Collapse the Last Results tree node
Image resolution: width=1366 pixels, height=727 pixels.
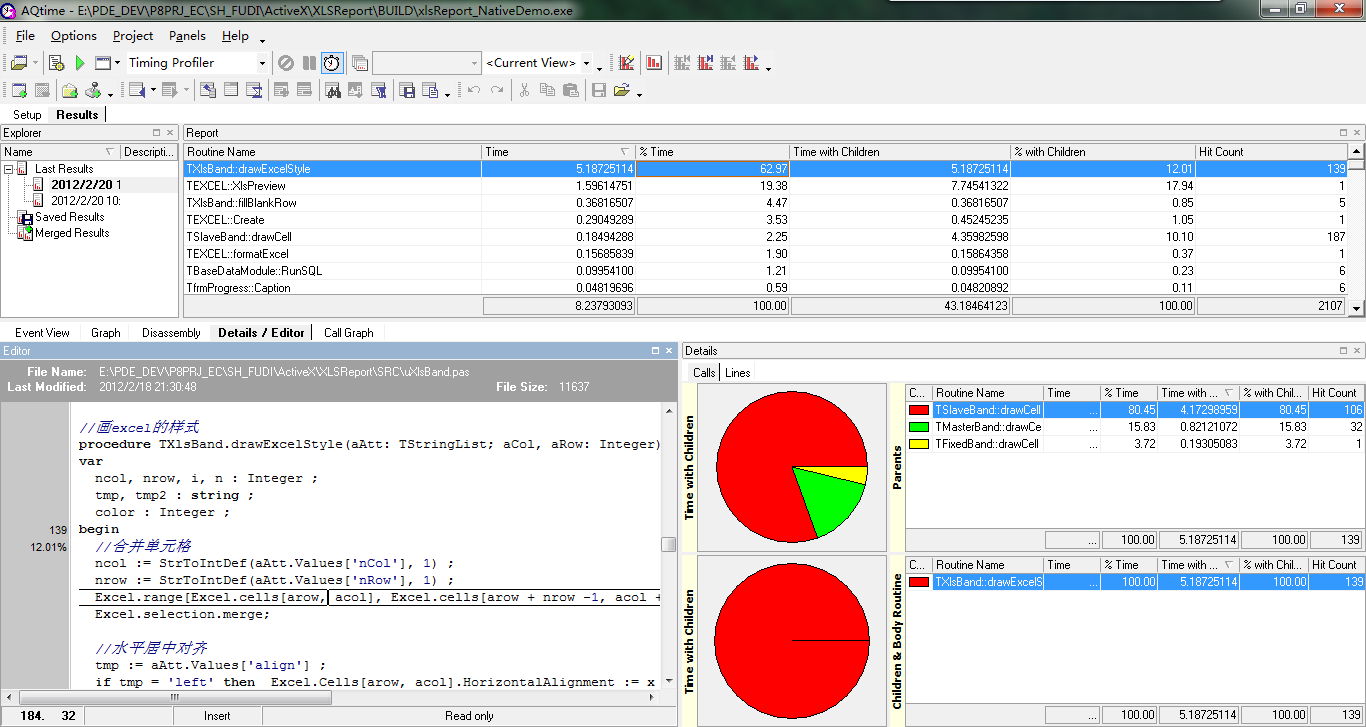tap(9, 169)
